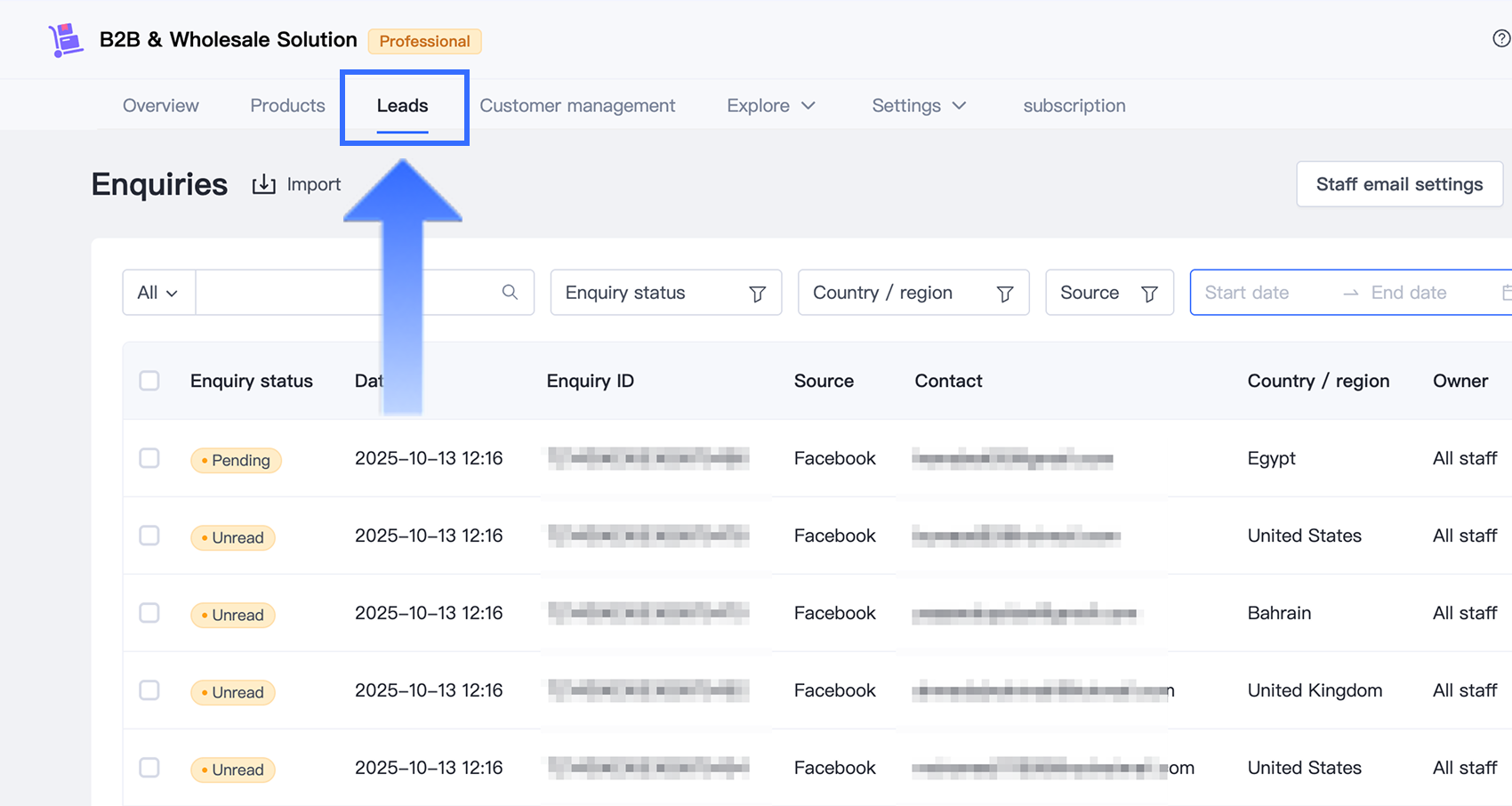Click the Import download icon

(x=263, y=184)
